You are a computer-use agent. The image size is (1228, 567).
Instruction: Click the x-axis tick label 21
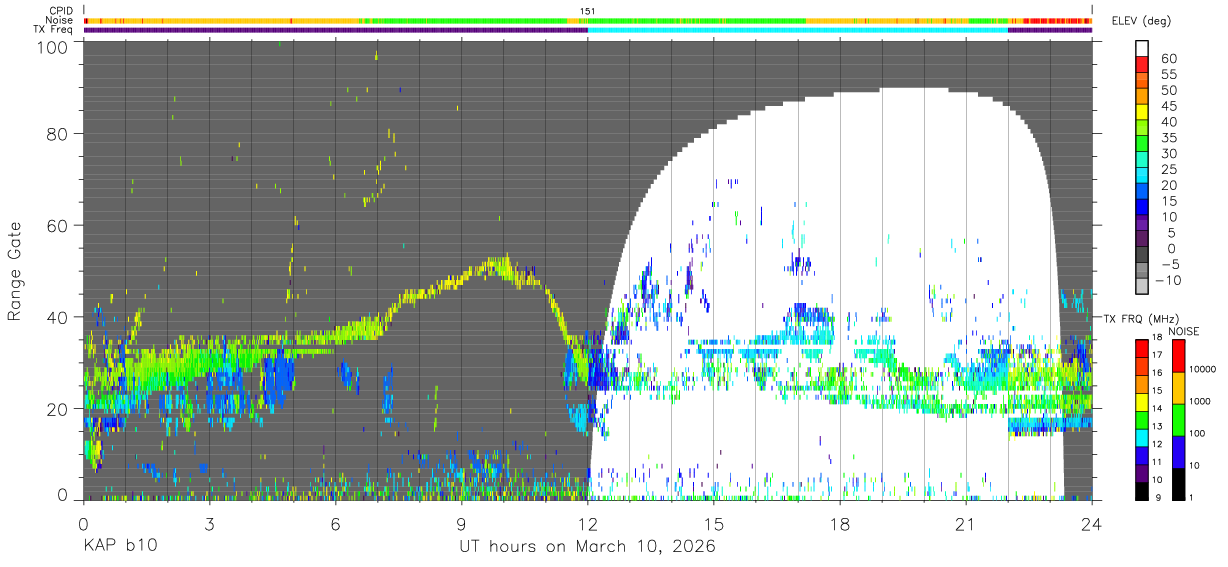click(966, 525)
